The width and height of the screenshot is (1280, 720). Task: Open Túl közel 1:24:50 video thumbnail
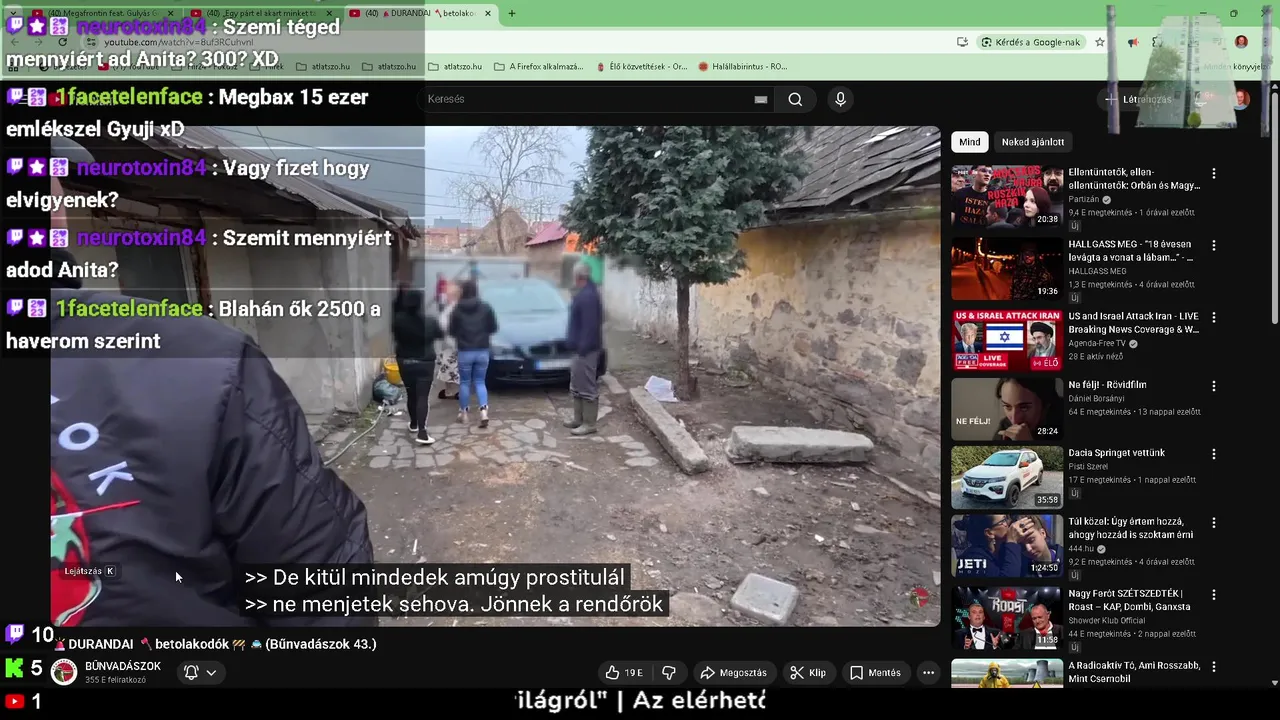coord(1007,546)
